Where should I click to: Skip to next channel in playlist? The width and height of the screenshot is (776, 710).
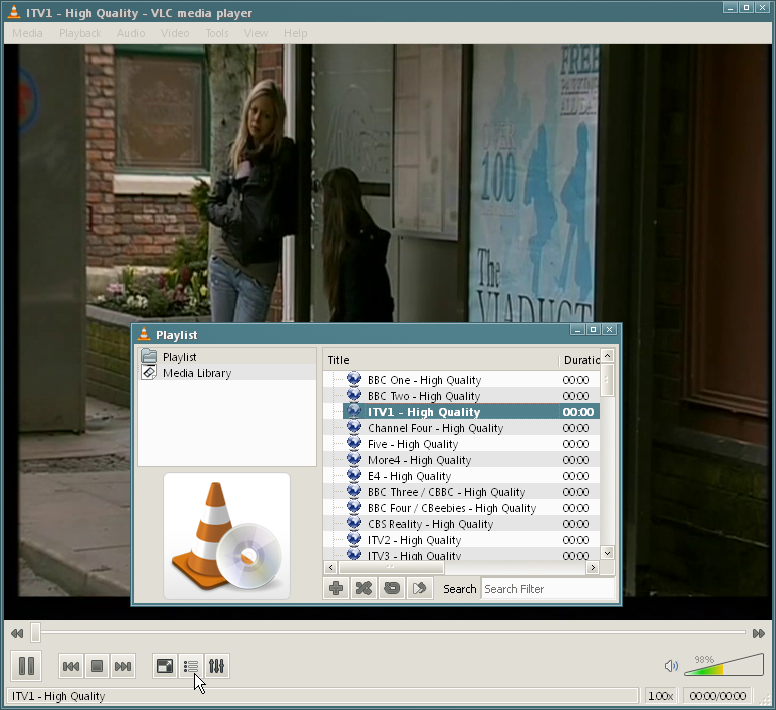point(123,666)
